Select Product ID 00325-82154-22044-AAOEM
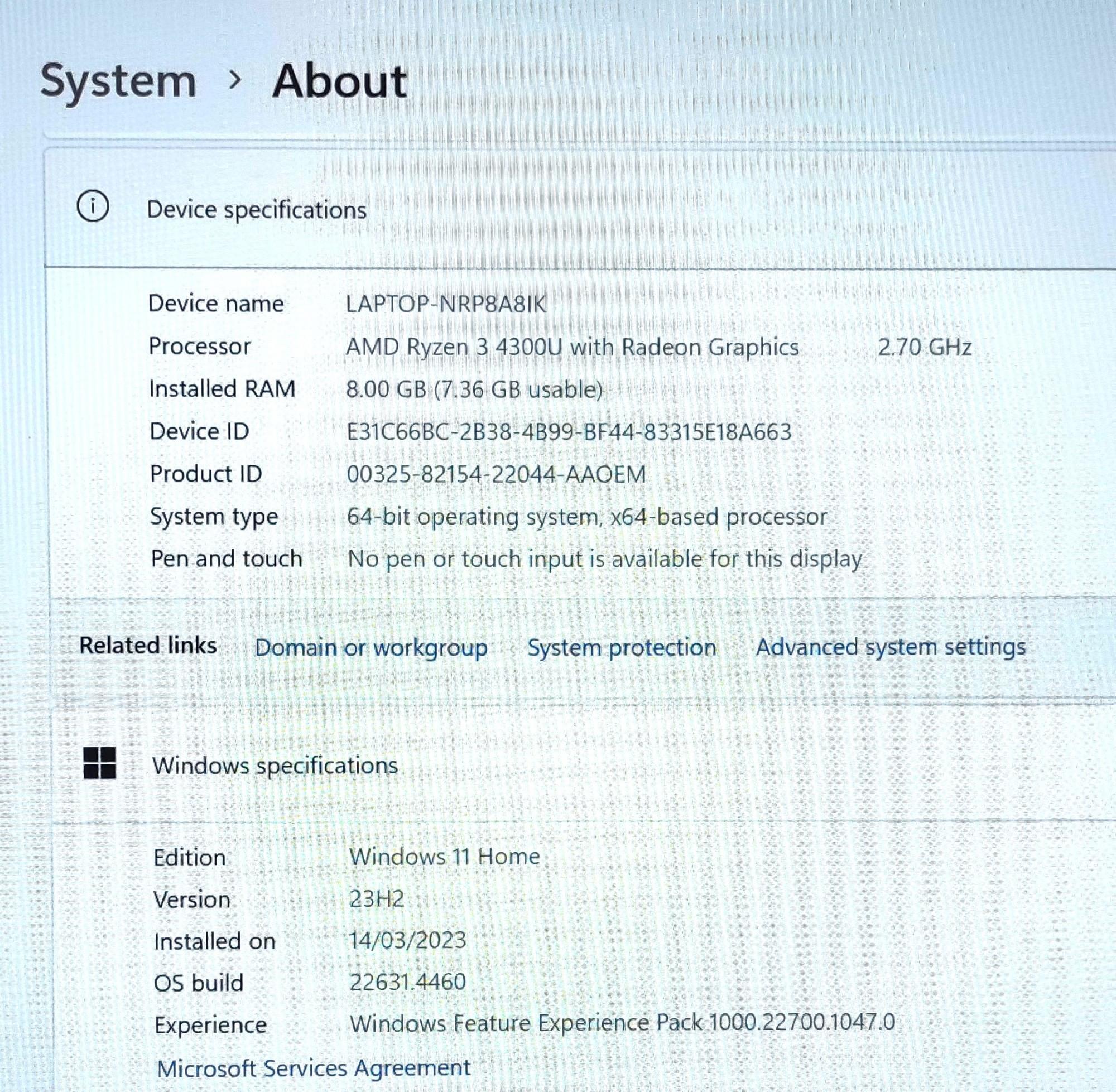1116x1092 pixels. click(x=496, y=474)
